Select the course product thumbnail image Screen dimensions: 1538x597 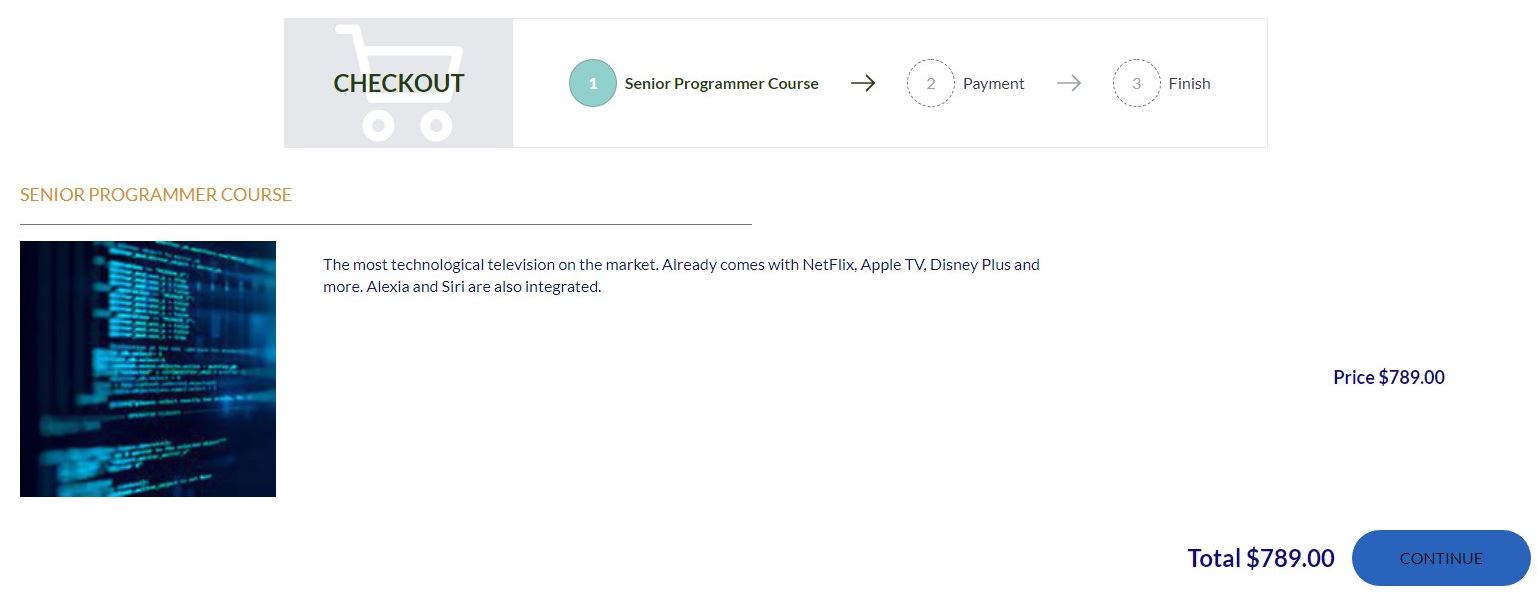(148, 368)
